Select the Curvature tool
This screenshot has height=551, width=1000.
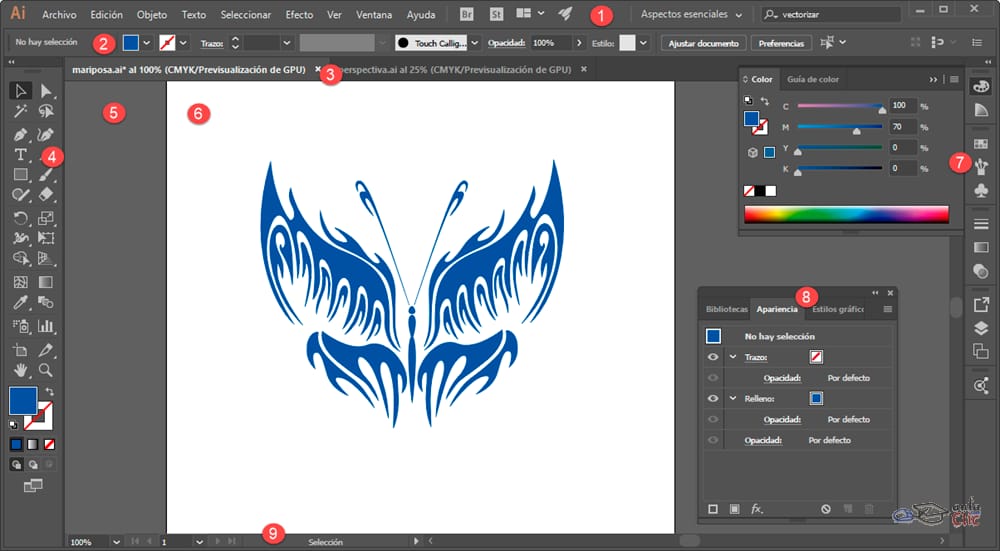pyautogui.click(x=45, y=135)
